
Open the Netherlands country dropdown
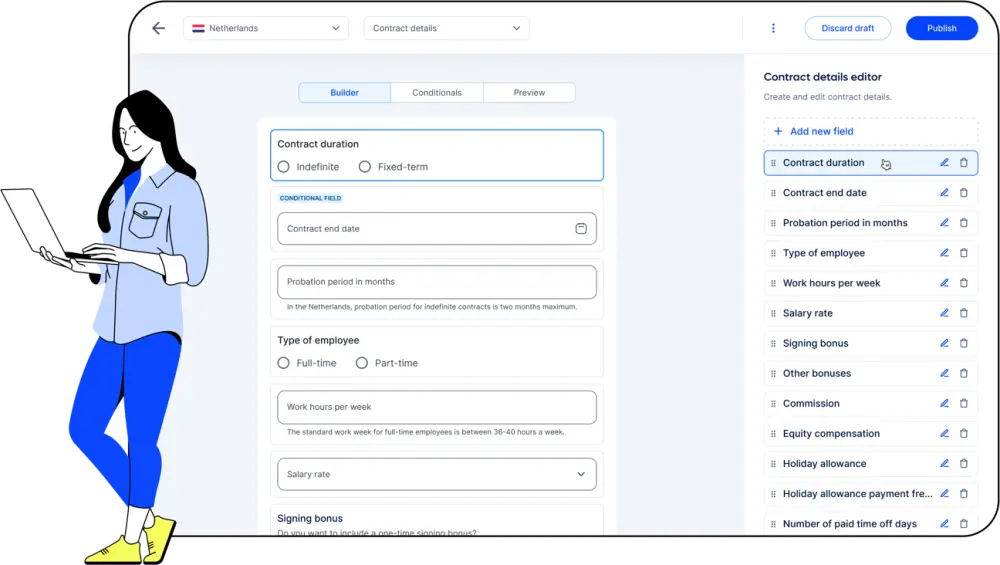point(266,28)
